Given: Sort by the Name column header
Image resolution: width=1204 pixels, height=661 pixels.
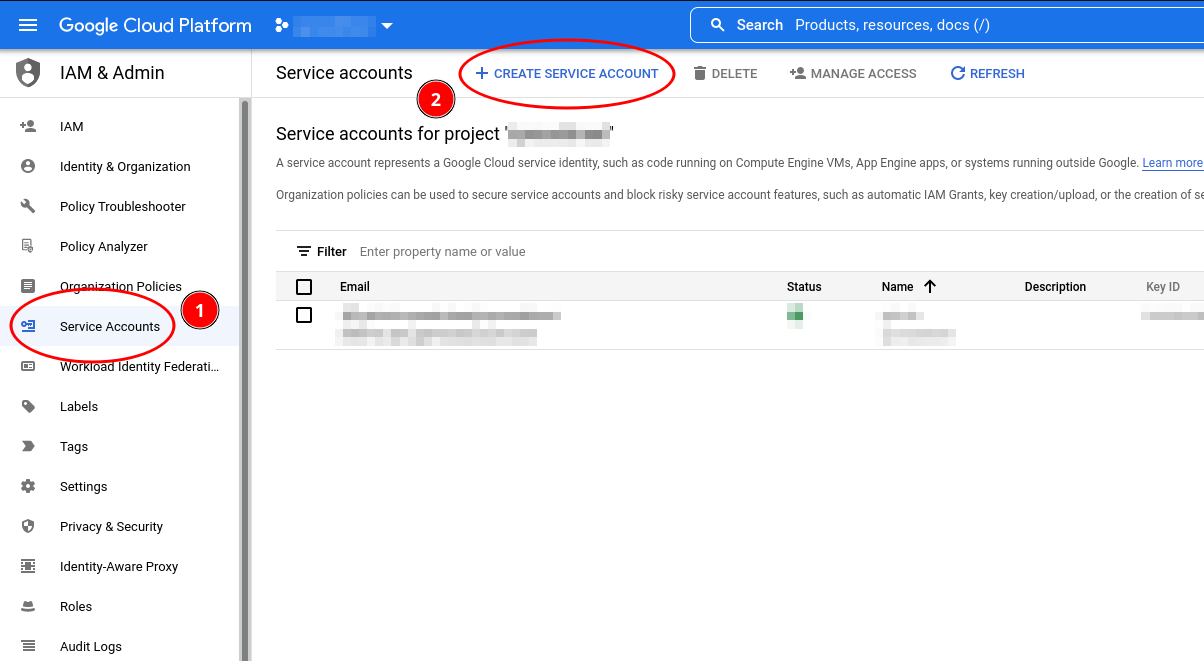Looking at the screenshot, I should click(898, 287).
